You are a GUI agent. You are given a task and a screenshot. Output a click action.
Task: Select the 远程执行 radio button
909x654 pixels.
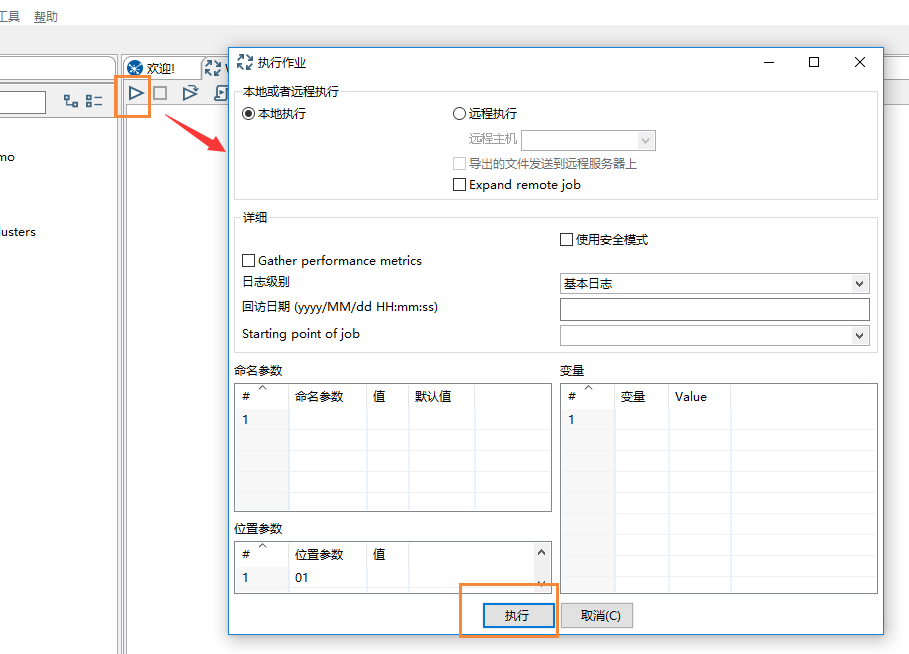tap(459, 112)
